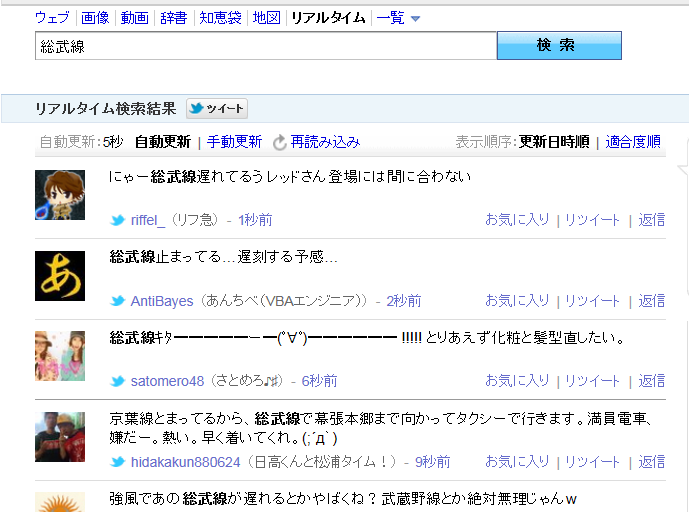
Task: Click Twitter bird icon beside hidakakun880624
Action: pos(118,462)
